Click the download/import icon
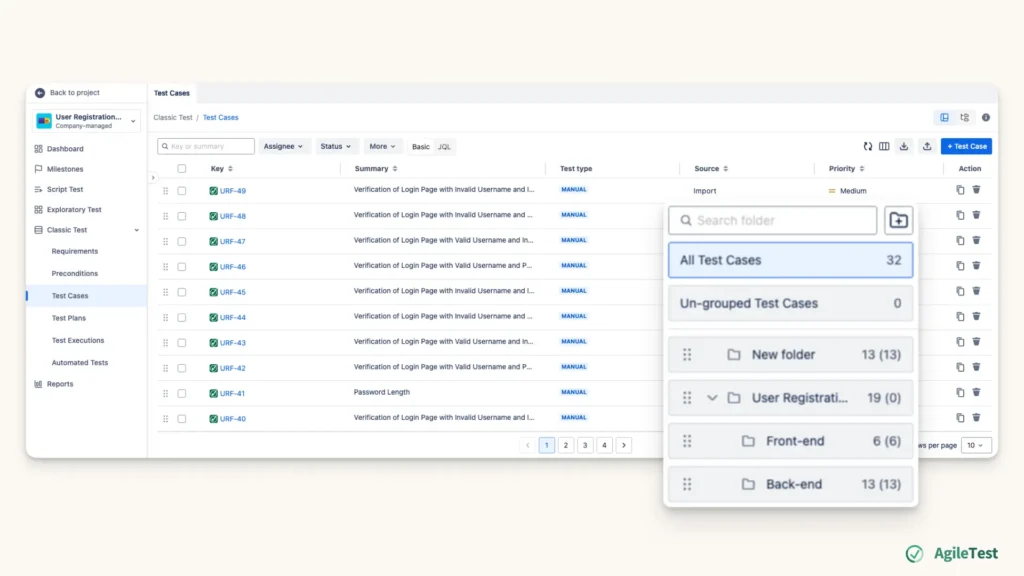This screenshot has height=576, width=1024. (904, 146)
